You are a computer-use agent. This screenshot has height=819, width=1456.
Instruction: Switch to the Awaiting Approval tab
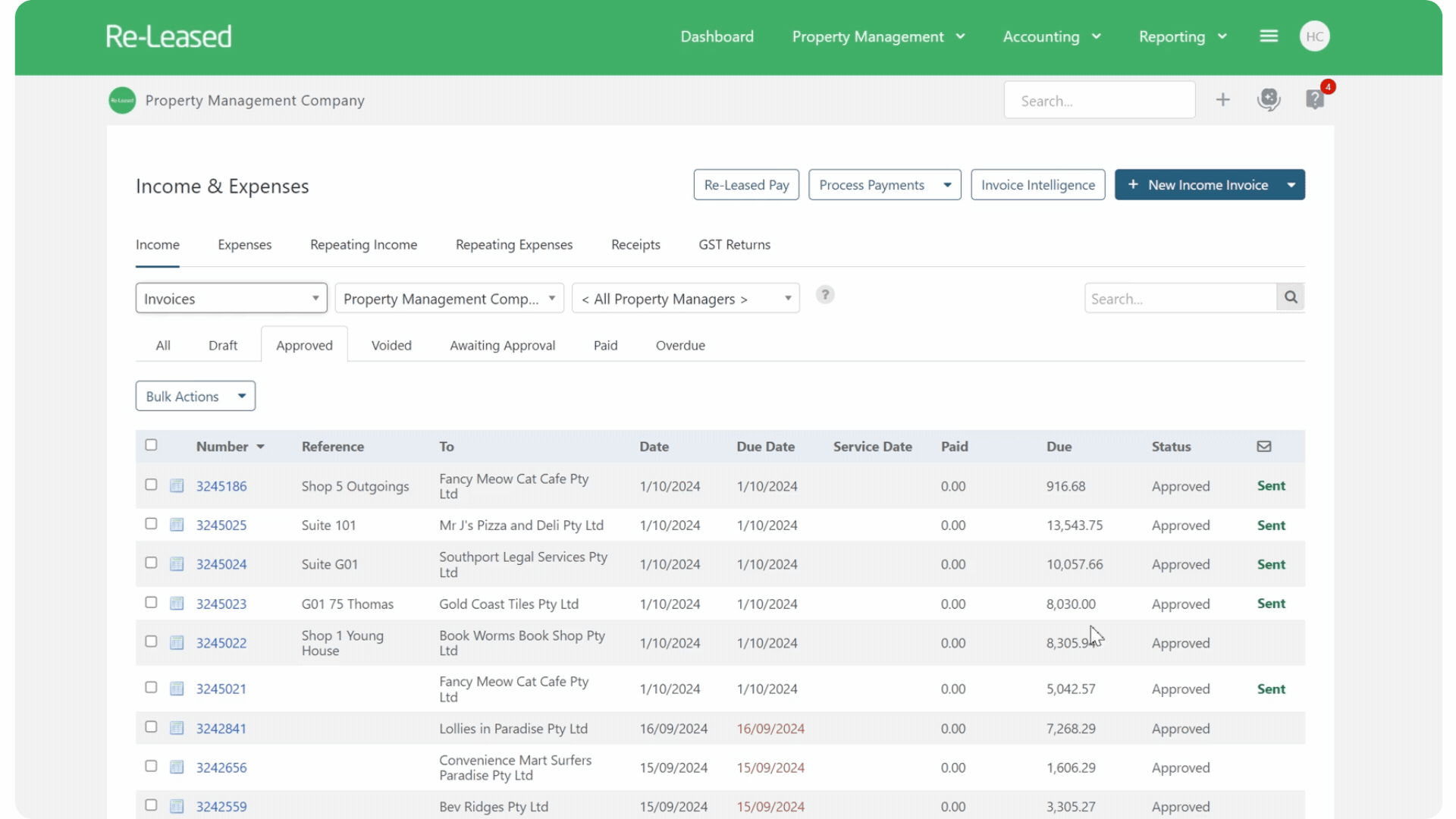pos(502,345)
